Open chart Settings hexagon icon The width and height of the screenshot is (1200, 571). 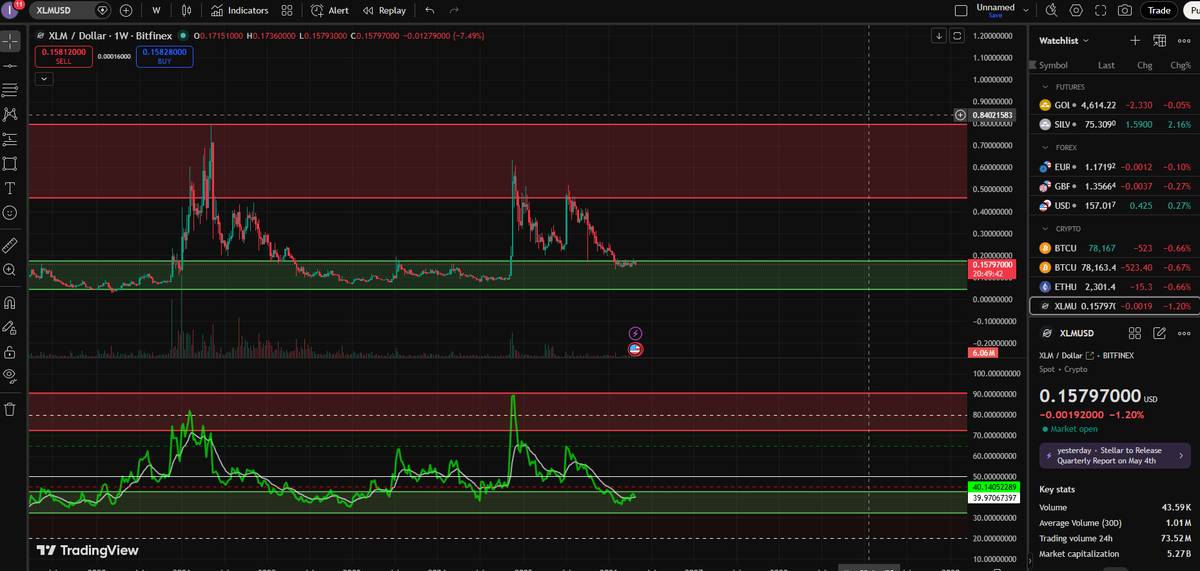(x=1076, y=10)
